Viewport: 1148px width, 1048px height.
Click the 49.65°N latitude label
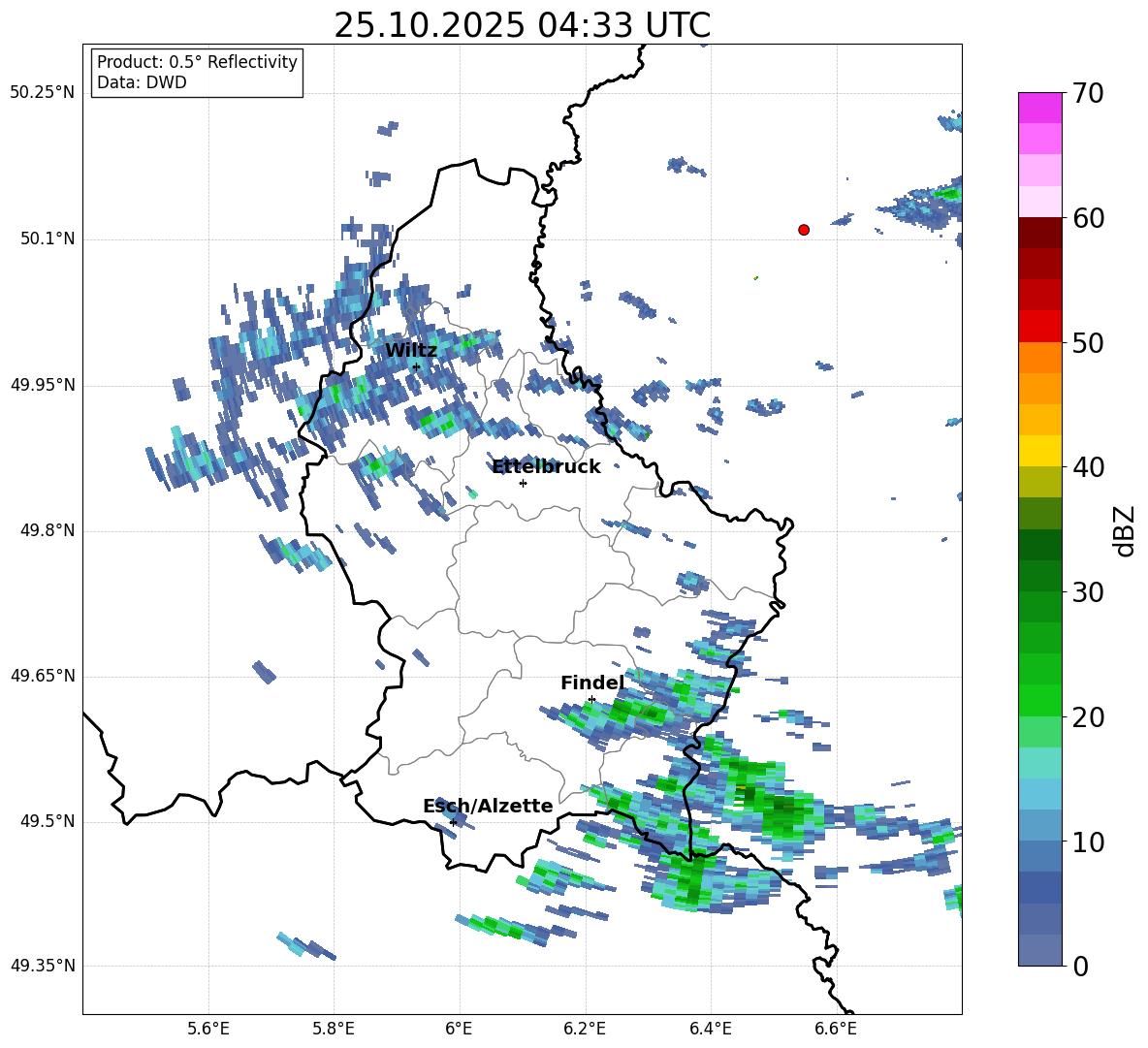[43, 675]
